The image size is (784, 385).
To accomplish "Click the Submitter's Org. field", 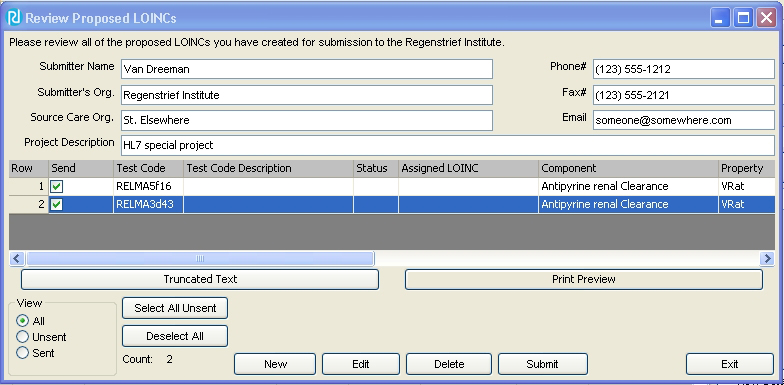I will point(307,95).
